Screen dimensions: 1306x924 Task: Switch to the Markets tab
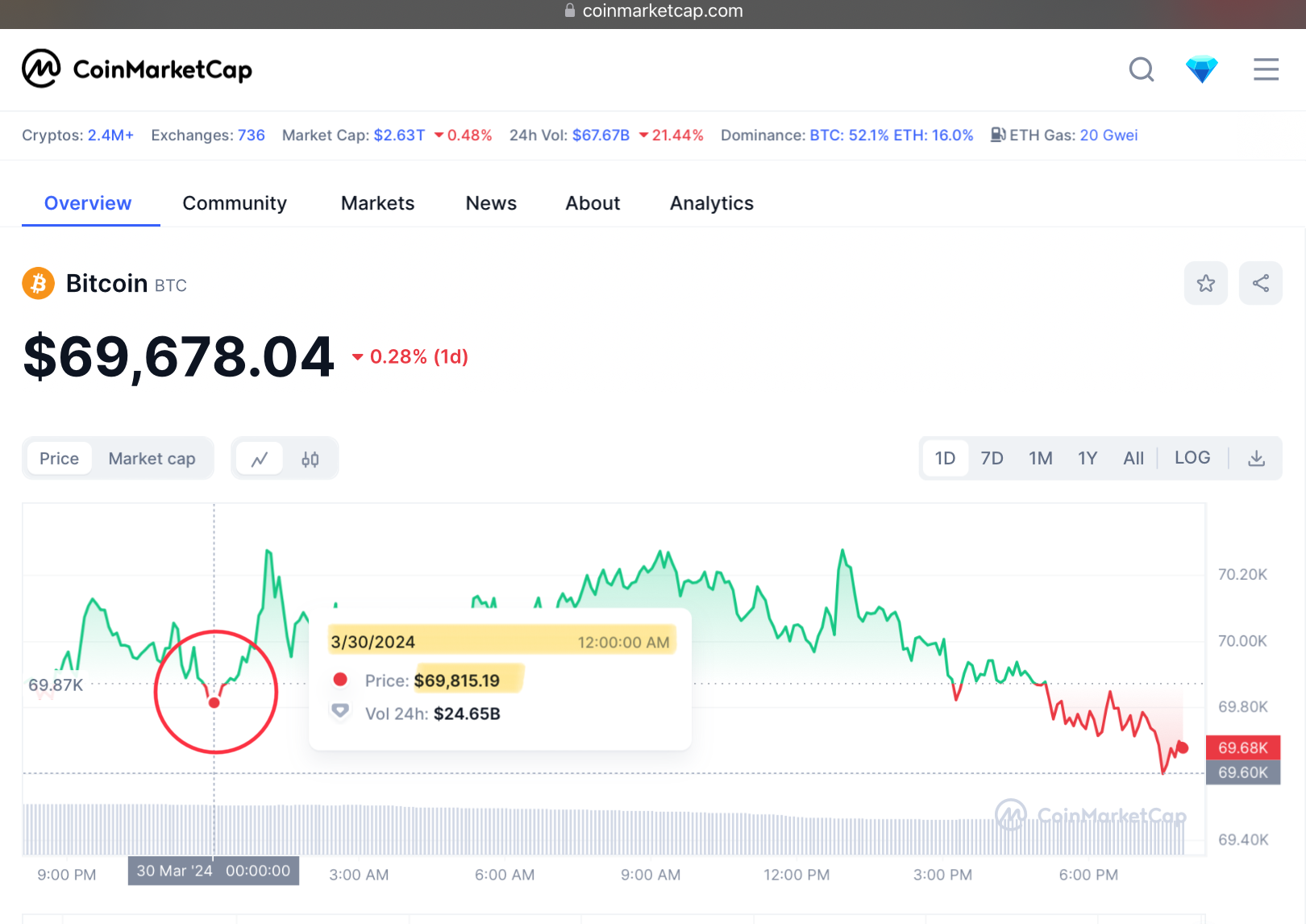pos(378,203)
